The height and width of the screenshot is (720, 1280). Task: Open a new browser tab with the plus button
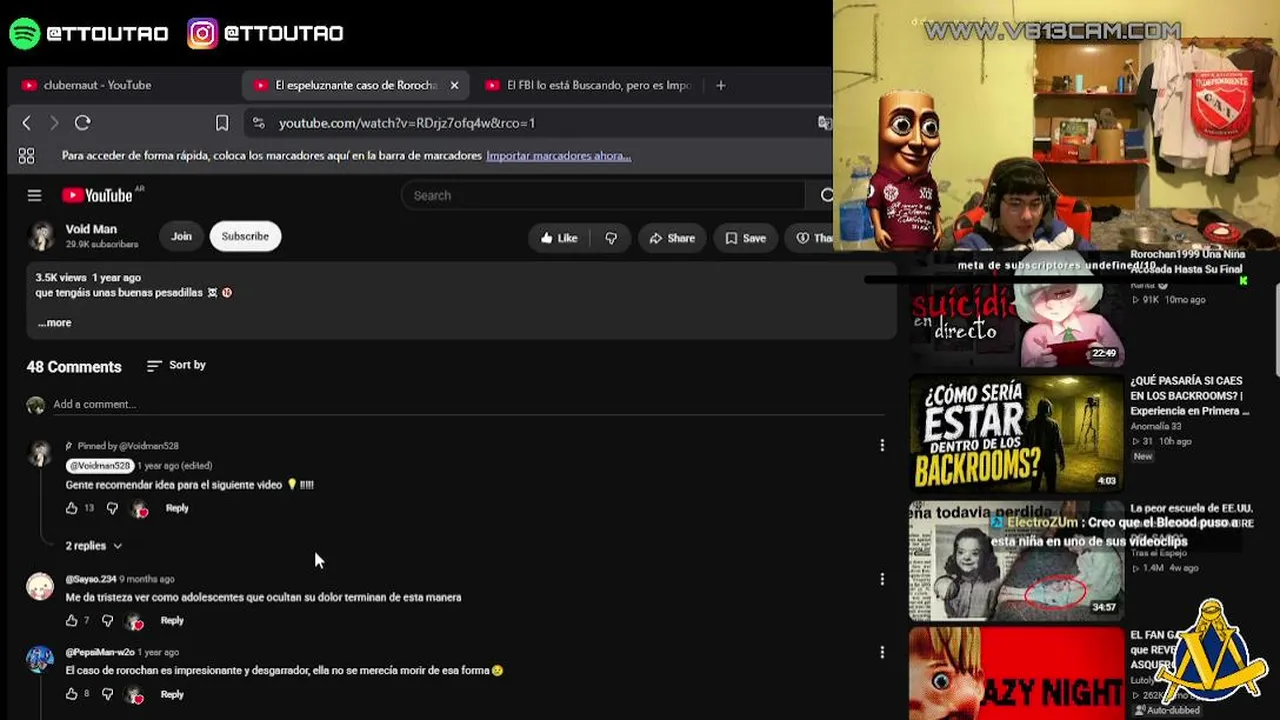(720, 85)
